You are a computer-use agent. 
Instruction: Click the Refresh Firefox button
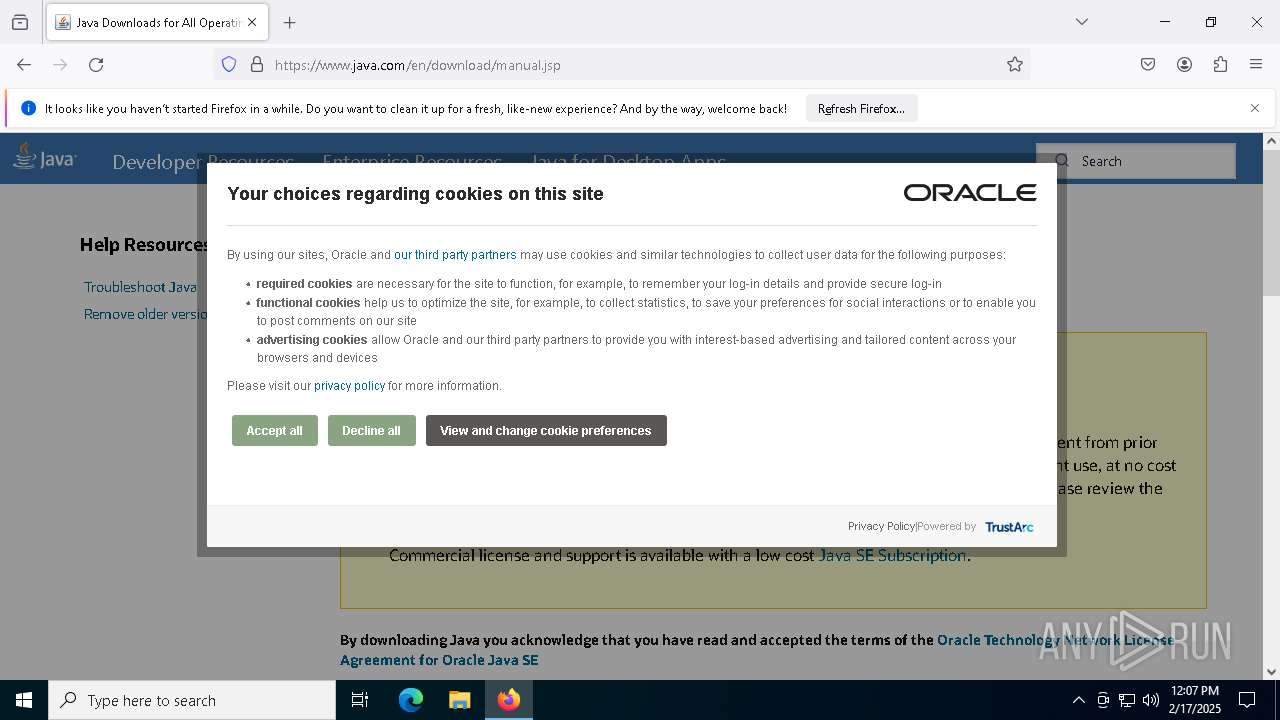(x=861, y=109)
